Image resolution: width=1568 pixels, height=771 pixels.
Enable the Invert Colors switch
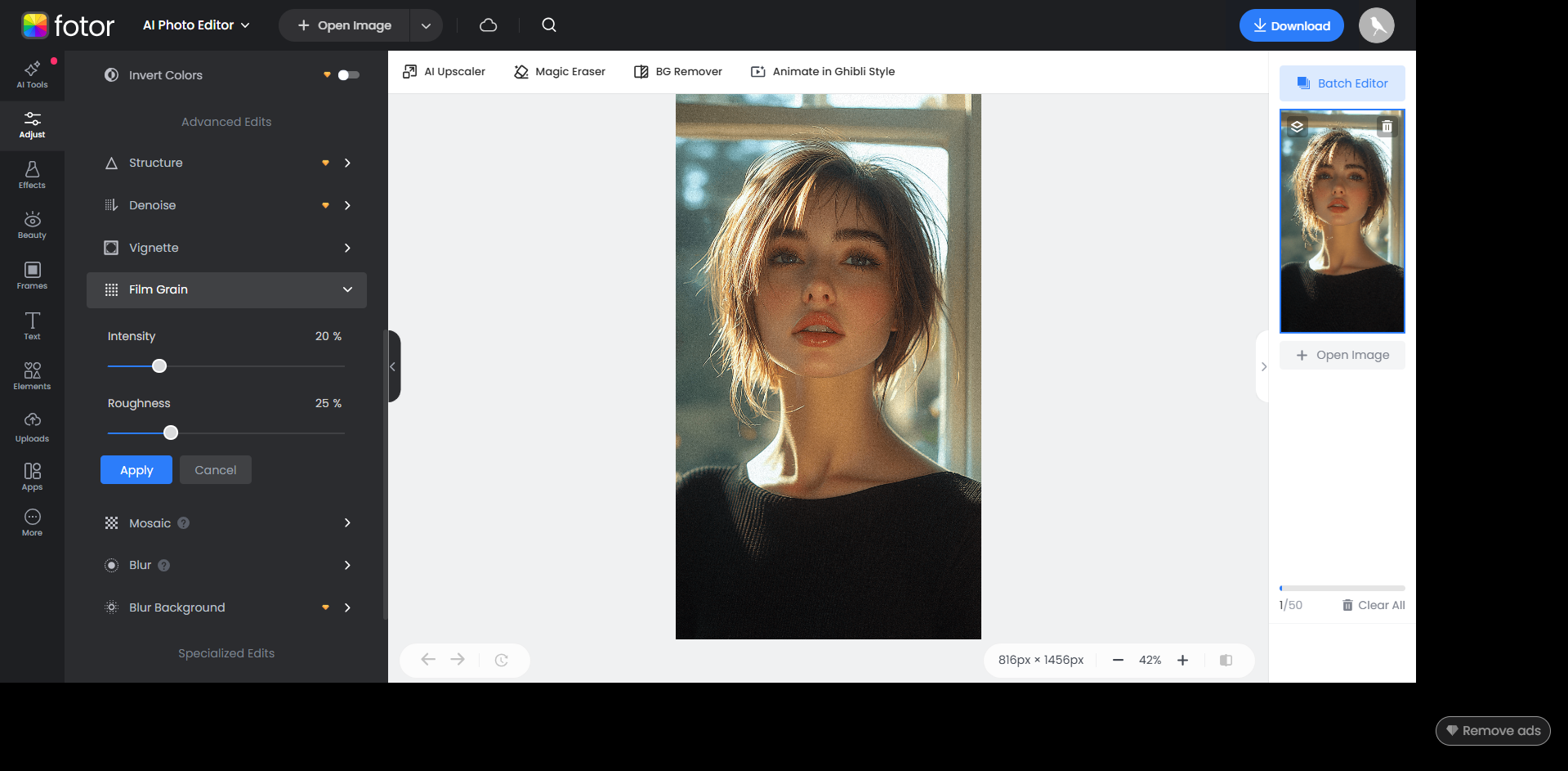coord(347,74)
